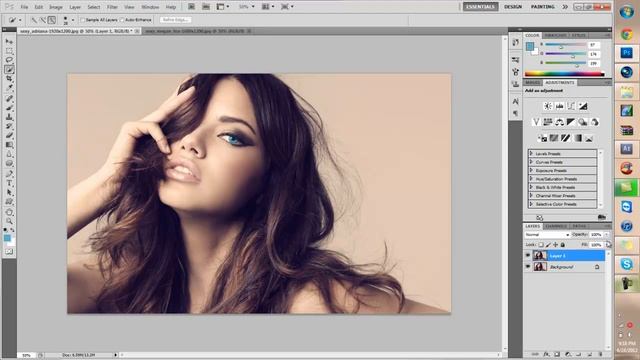Switch to the Channels tab
Viewport: 640px width, 360px height.
556,226
